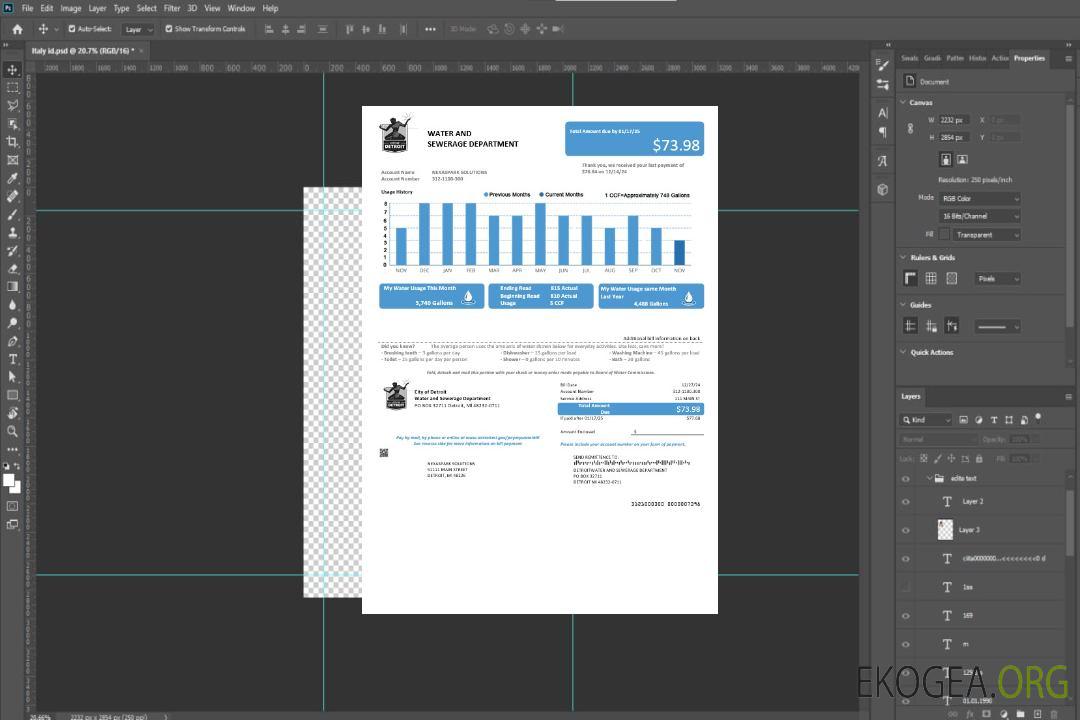This screenshot has width=1080, height=720.
Task: Click the canvas Fill color swatch
Action: pos(943,234)
